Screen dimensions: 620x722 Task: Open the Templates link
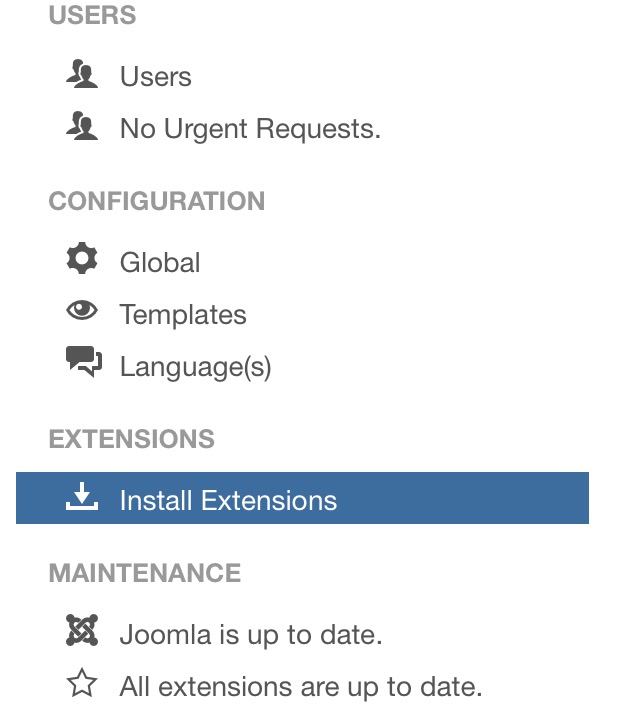183,315
